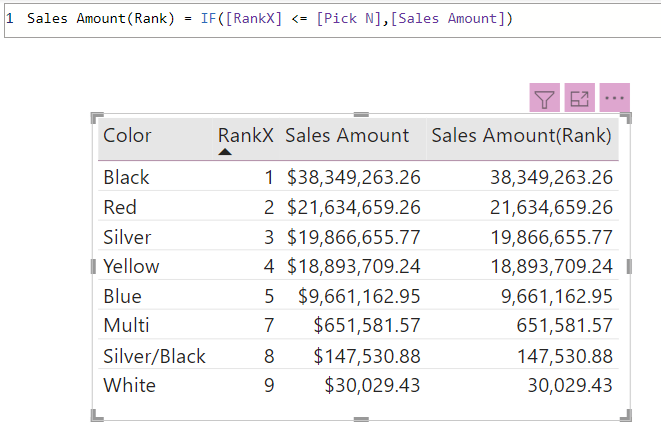661x443 pixels.
Task: Select the Silver/Black row cell
Action: point(154,356)
